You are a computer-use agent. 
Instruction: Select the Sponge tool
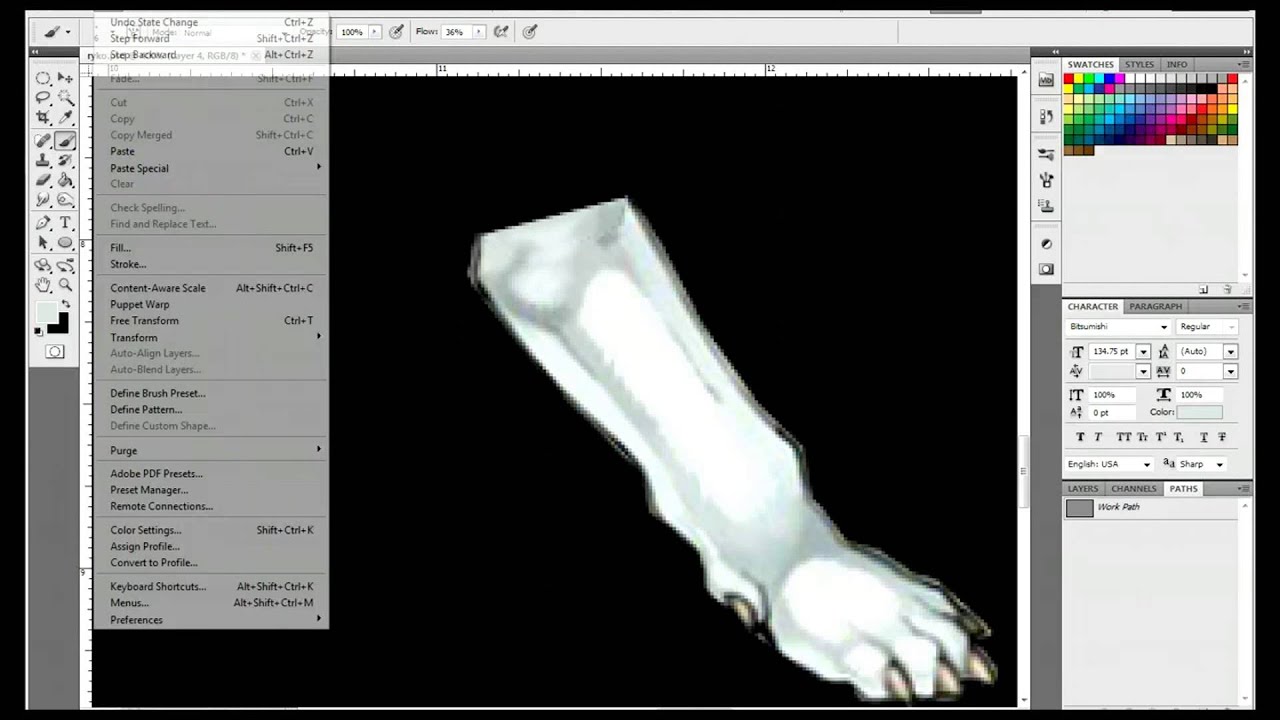click(x=65, y=201)
